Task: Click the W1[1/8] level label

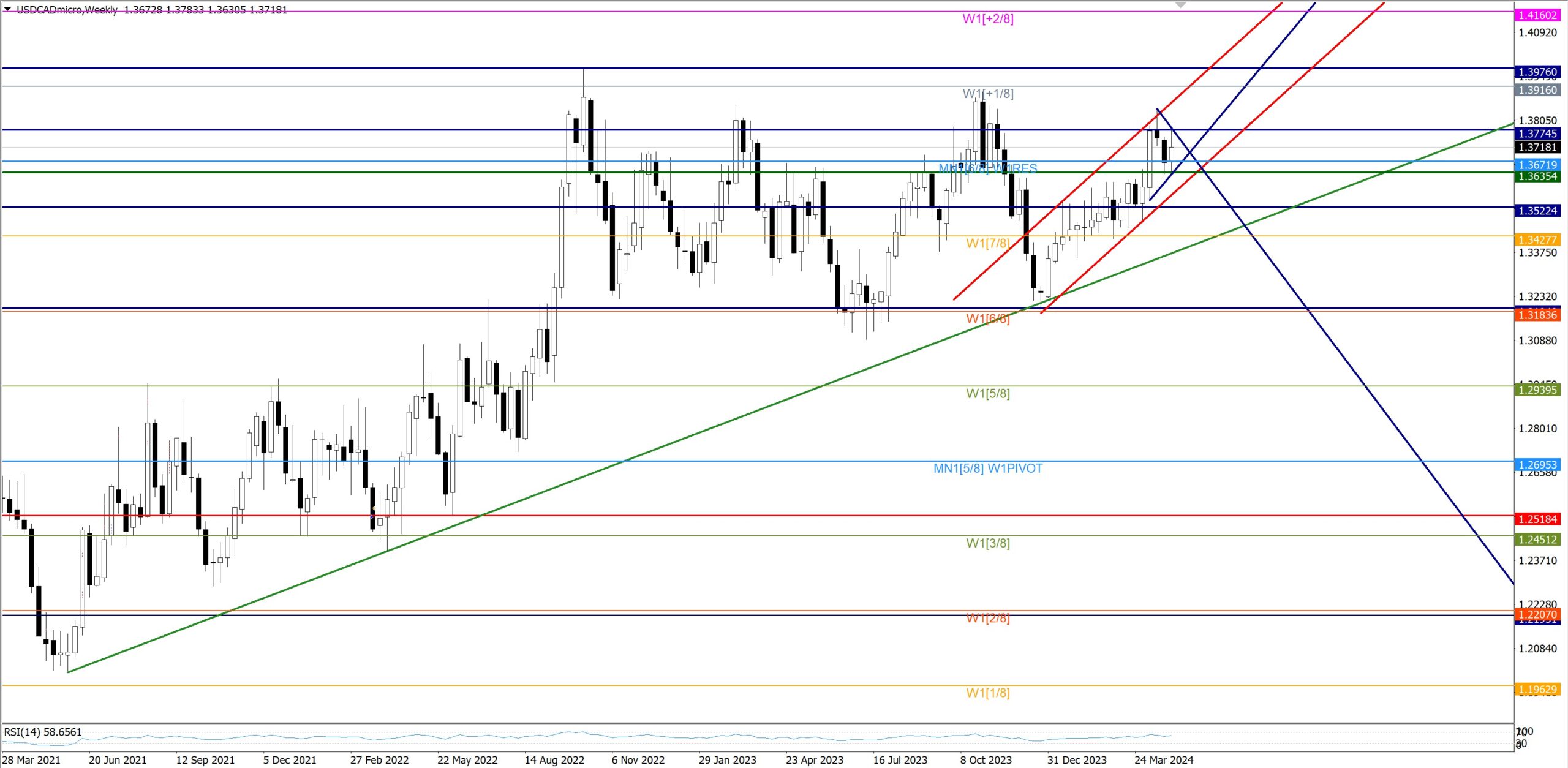Action: point(987,693)
